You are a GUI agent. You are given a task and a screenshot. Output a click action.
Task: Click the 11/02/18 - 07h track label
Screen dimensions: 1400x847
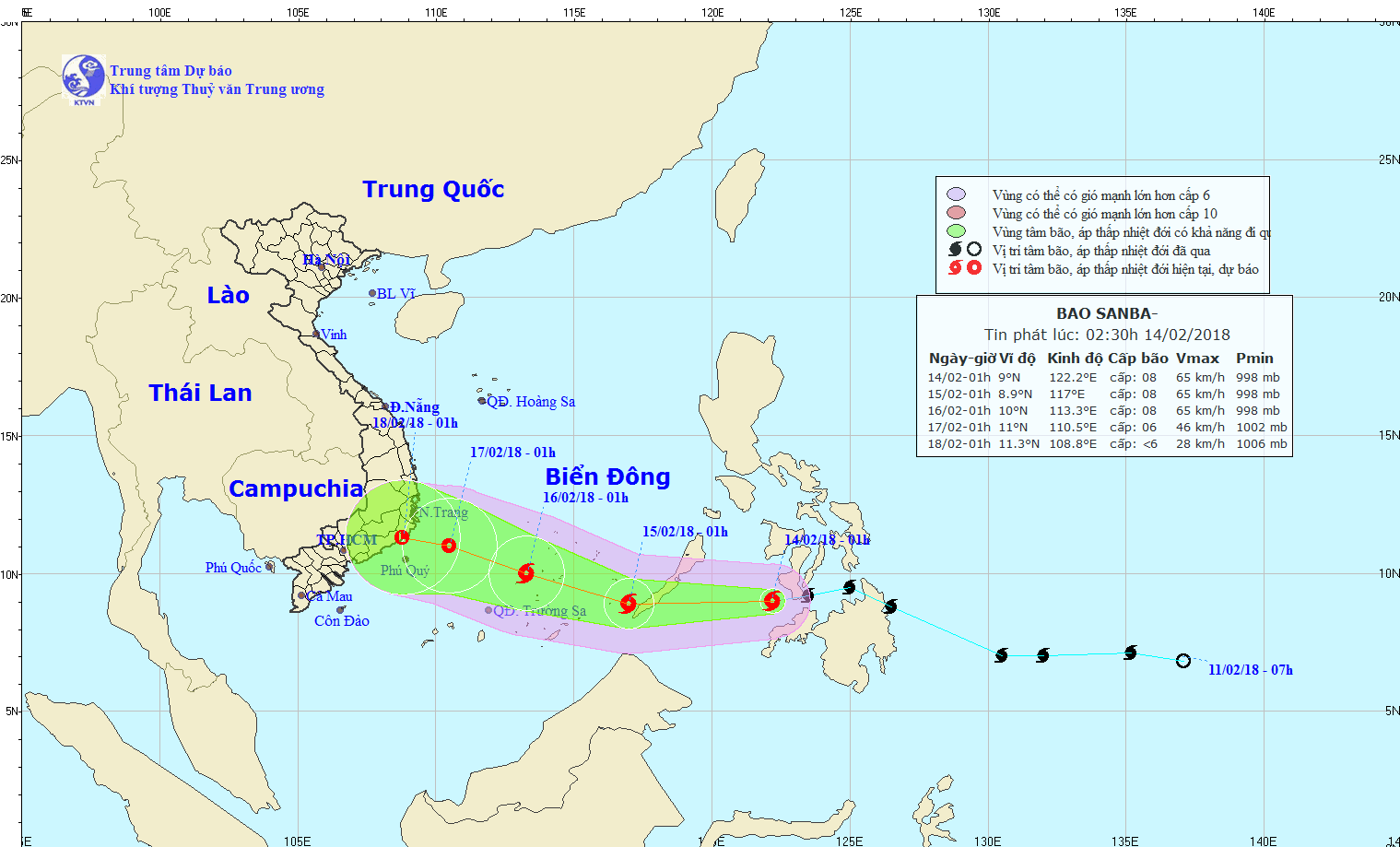[x=1251, y=670]
